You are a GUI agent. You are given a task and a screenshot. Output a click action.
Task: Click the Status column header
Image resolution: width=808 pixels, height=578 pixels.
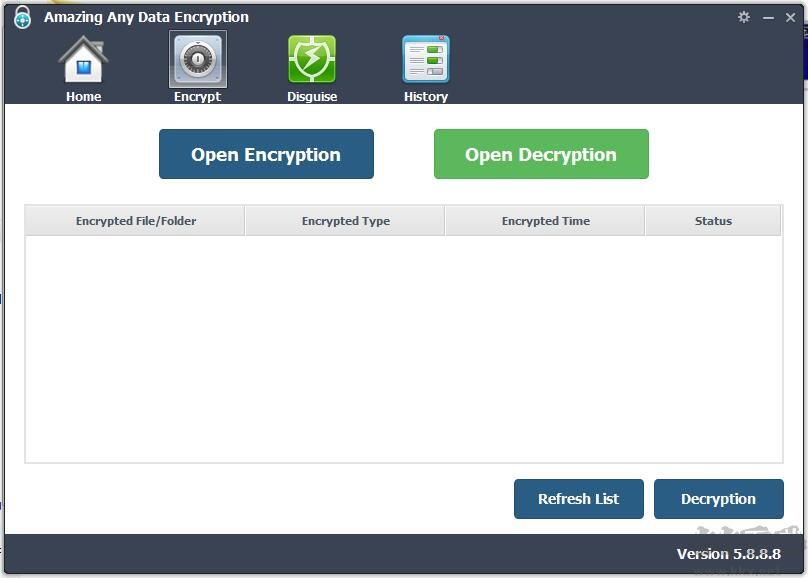click(713, 220)
